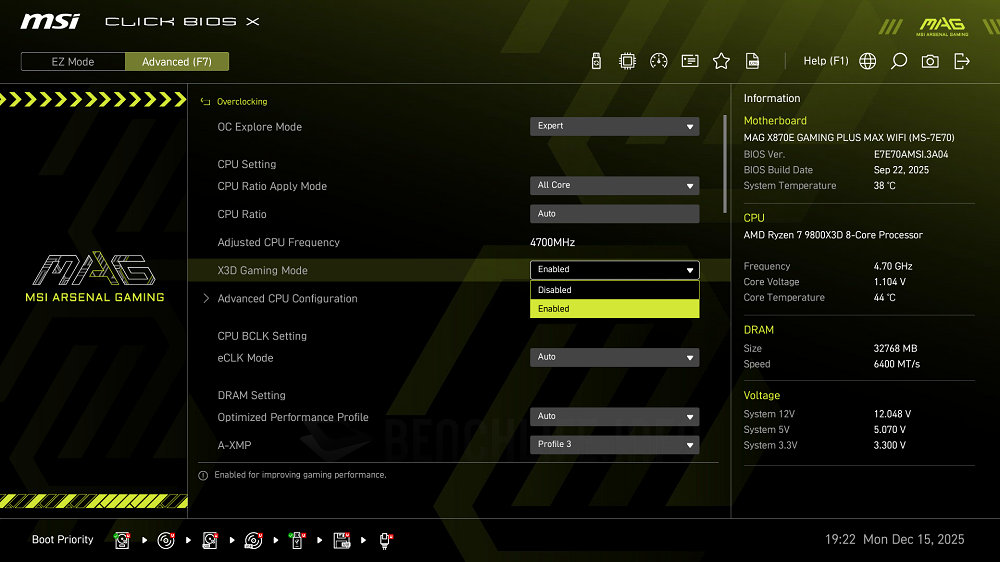Click the USB flash drive icon in top toolbar
Image resolution: width=1000 pixels, height=562 pixels.
coord(597,61)
